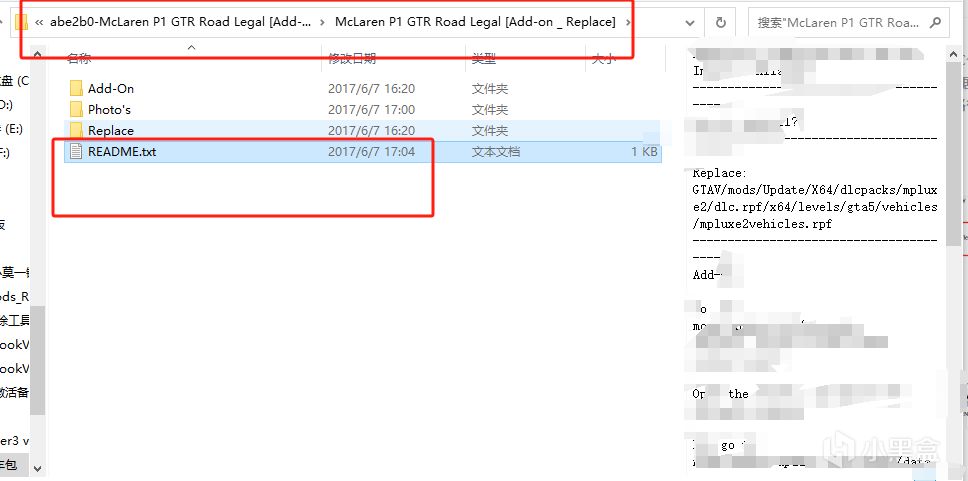Navigate to abe2b0-McLaren P1 GTR breadcrumb
The height and width of the screenshot is (481, 968).
point(181,22)
